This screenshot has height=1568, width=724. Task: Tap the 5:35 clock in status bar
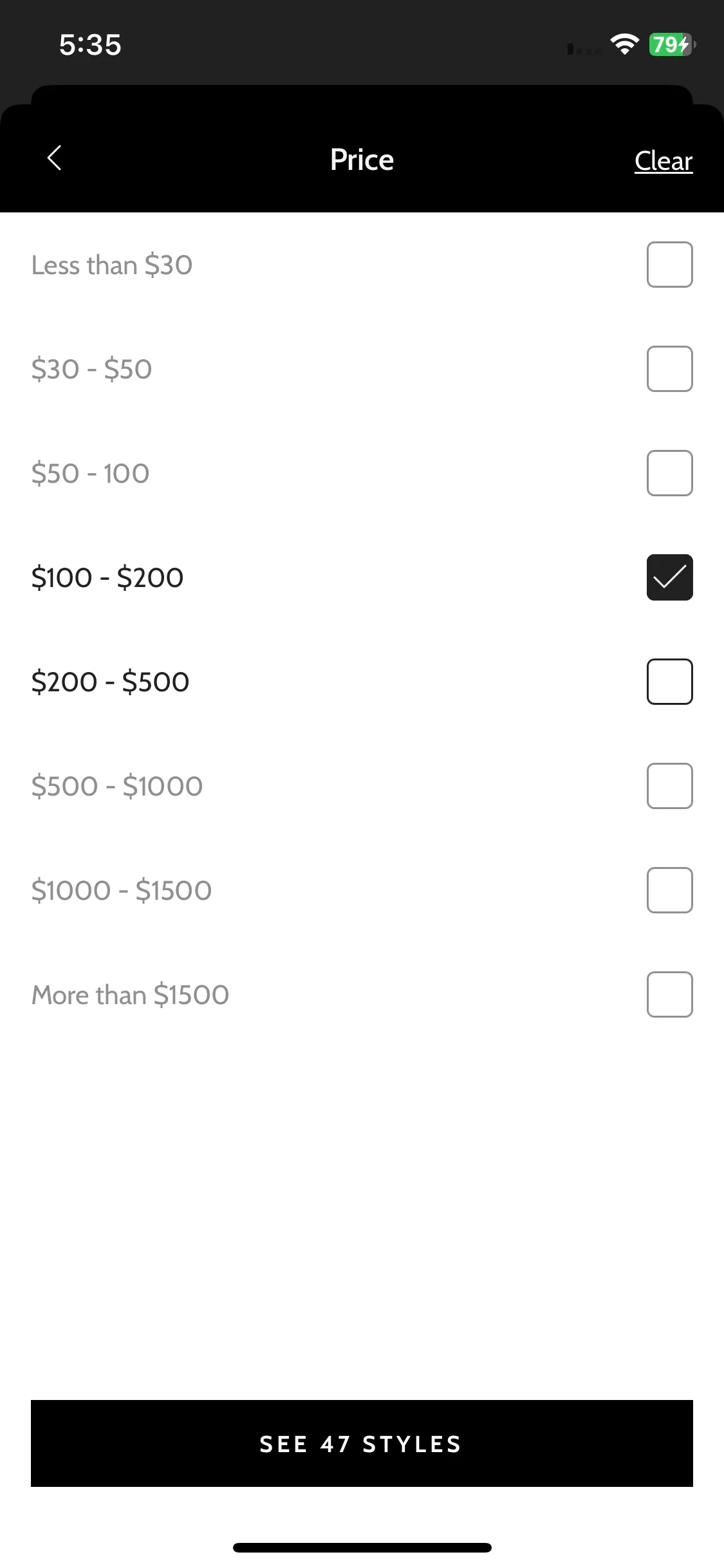90,45
